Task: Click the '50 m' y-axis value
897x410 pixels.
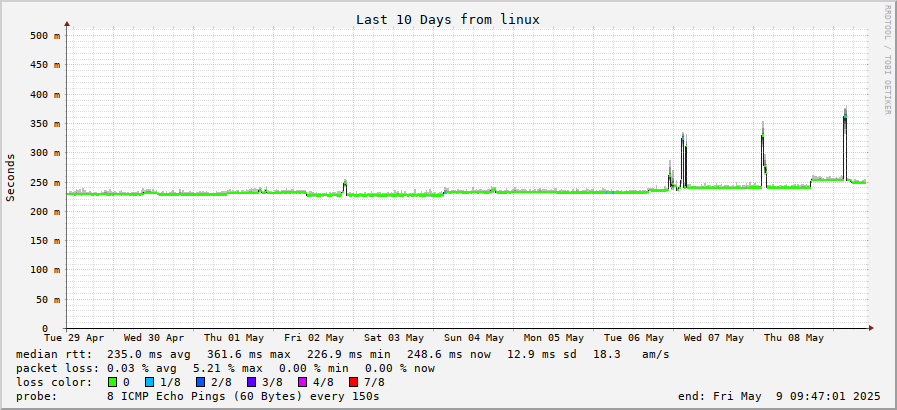Action: tap(48, 300)
